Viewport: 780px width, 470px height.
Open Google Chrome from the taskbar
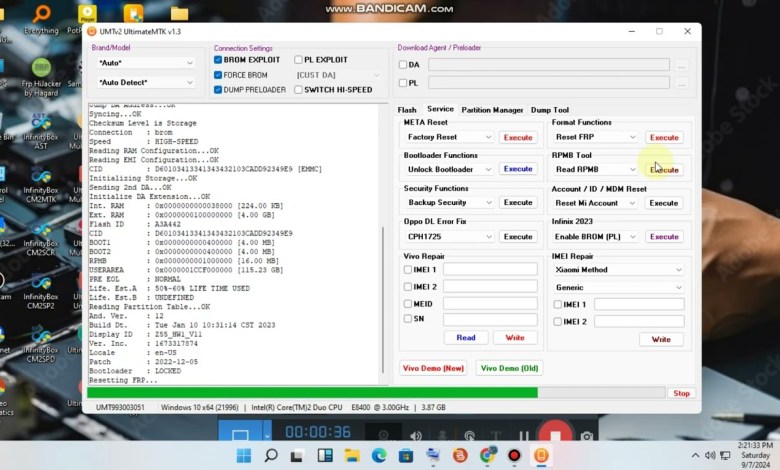click(x=488, y=455)
